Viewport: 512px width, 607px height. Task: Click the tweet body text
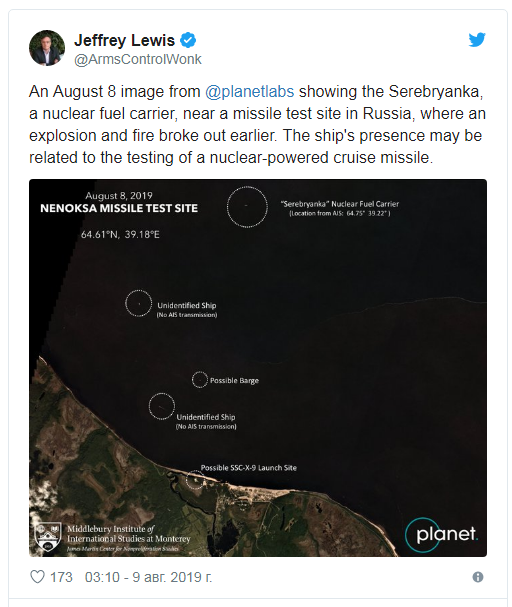tap(257, 125)
